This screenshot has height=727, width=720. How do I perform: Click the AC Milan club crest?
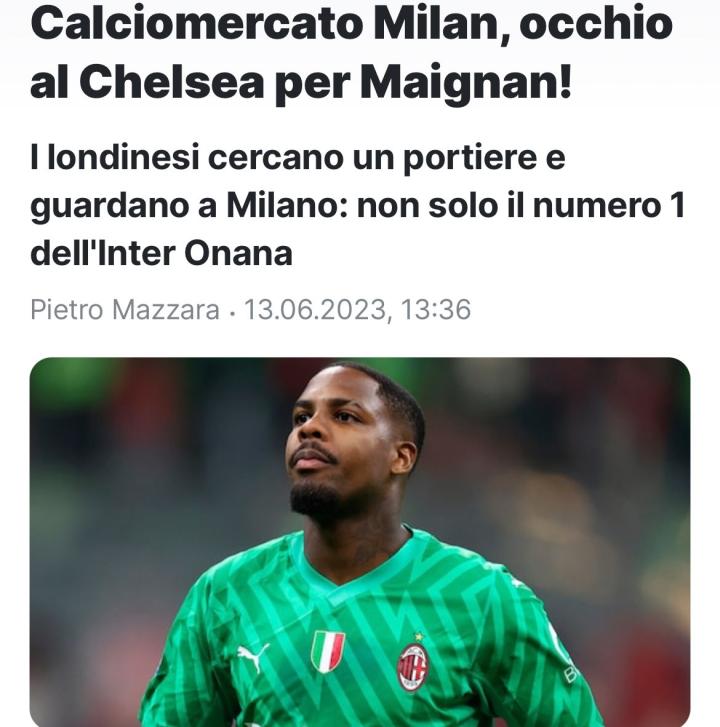(x=412, y=667)
